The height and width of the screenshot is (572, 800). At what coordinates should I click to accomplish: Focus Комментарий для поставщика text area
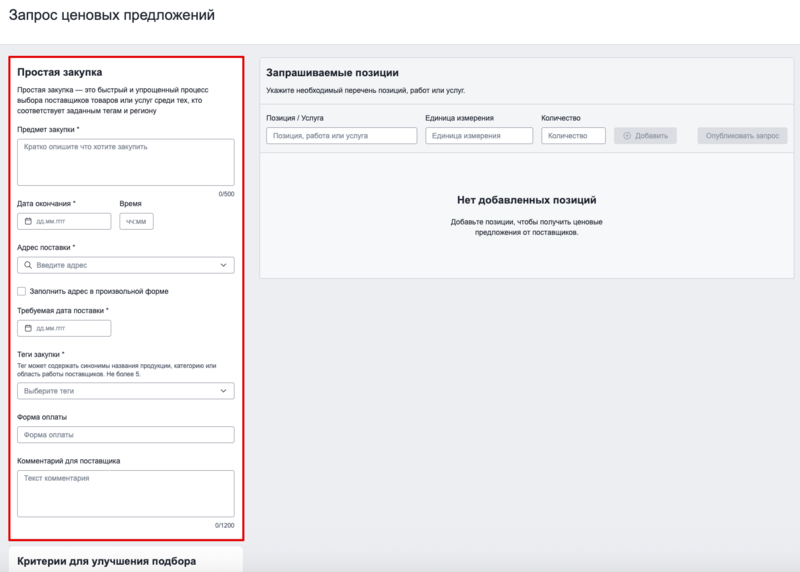tap(125, 493)
